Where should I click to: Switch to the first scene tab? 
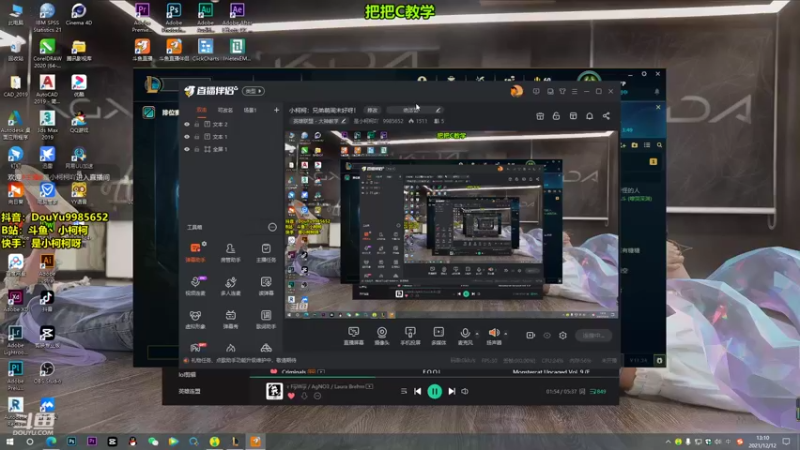(x=202, y=110)
